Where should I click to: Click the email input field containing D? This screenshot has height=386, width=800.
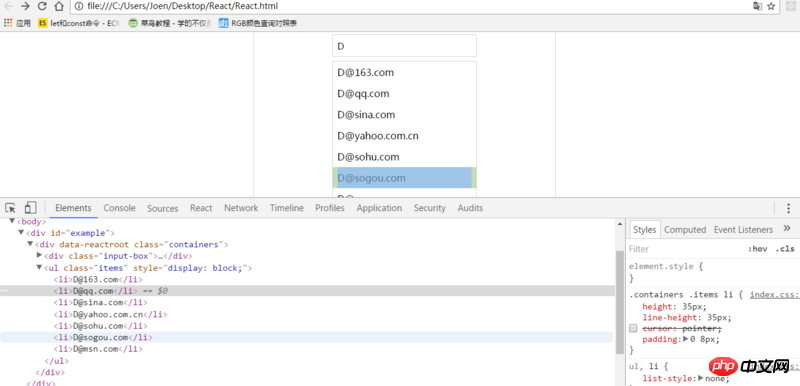pyautogui.click(x=404, y=46)
